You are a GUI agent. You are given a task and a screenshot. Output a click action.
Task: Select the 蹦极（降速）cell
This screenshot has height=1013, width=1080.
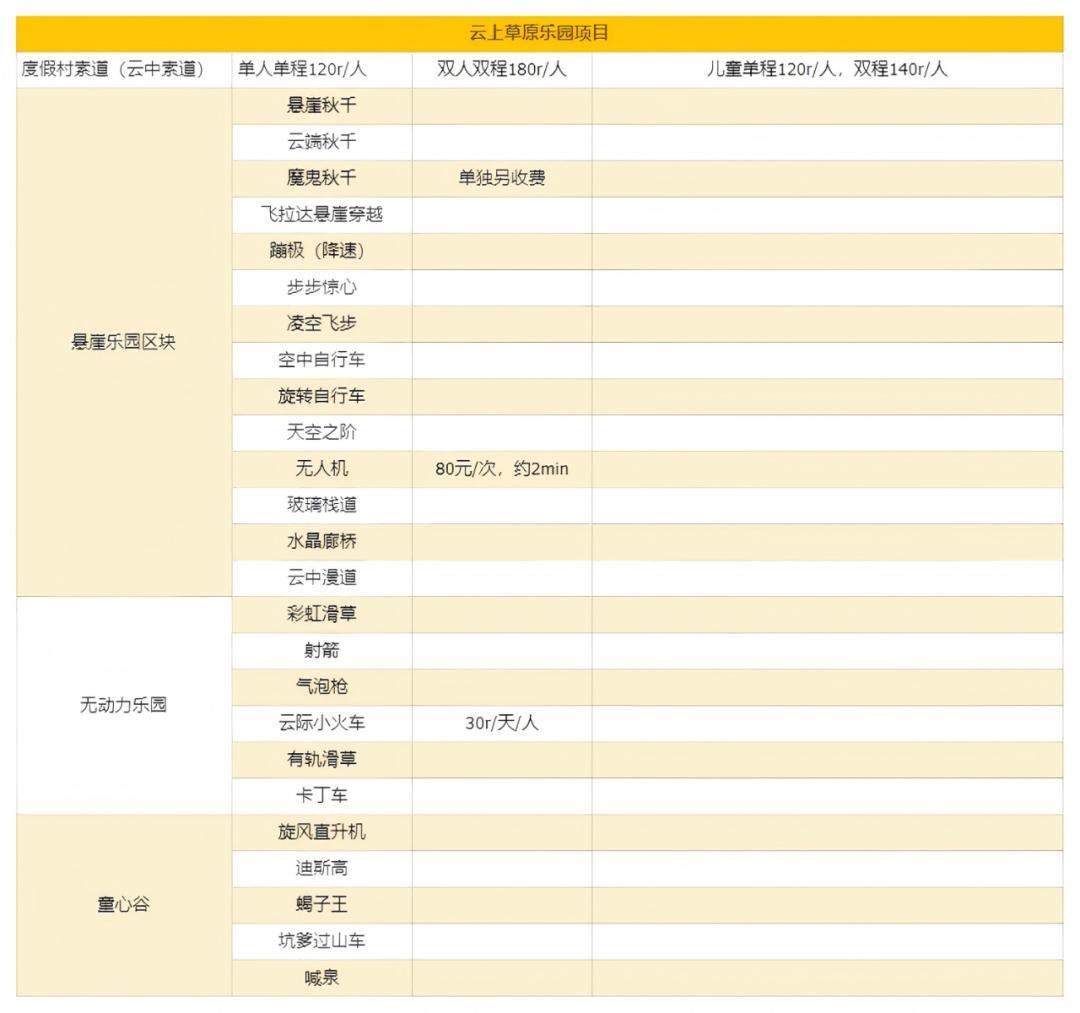[x=321, y=251]
